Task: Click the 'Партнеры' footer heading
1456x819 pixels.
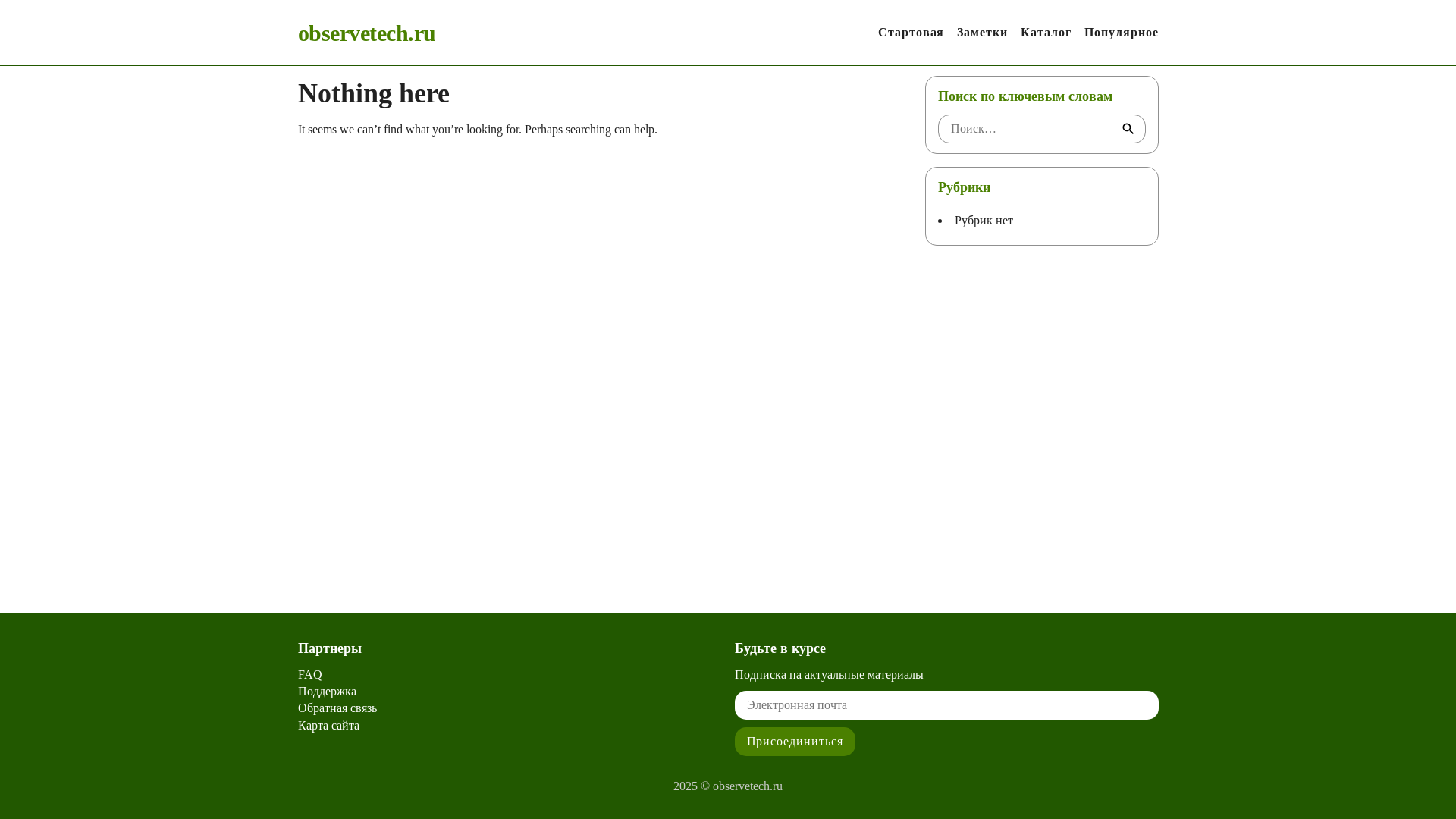Action: coord(330,648)
